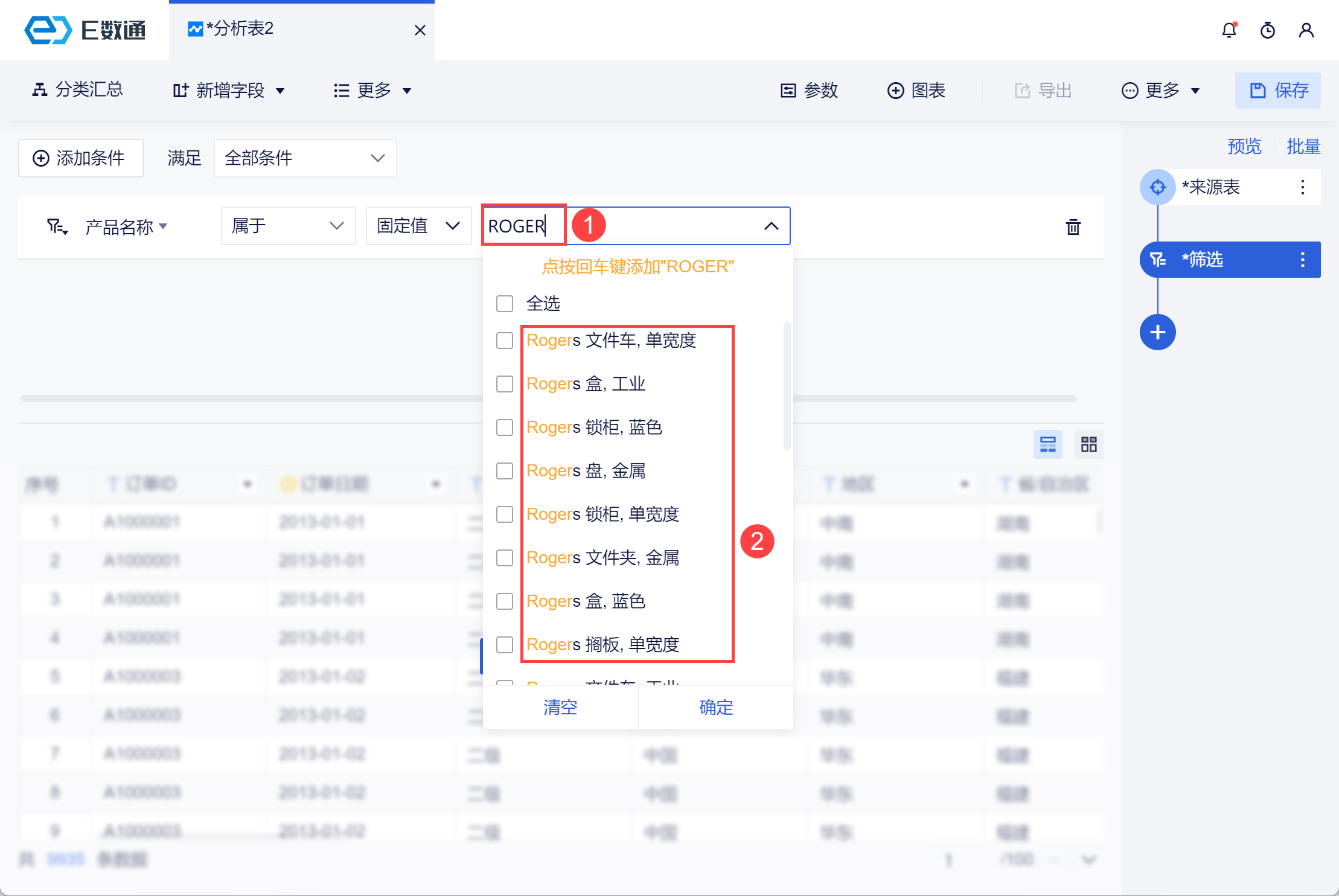The height and width of the screenshot is (896, 1339).
Task: Expand the 全部条件 dropdown
Action: [x=305, y=158]
